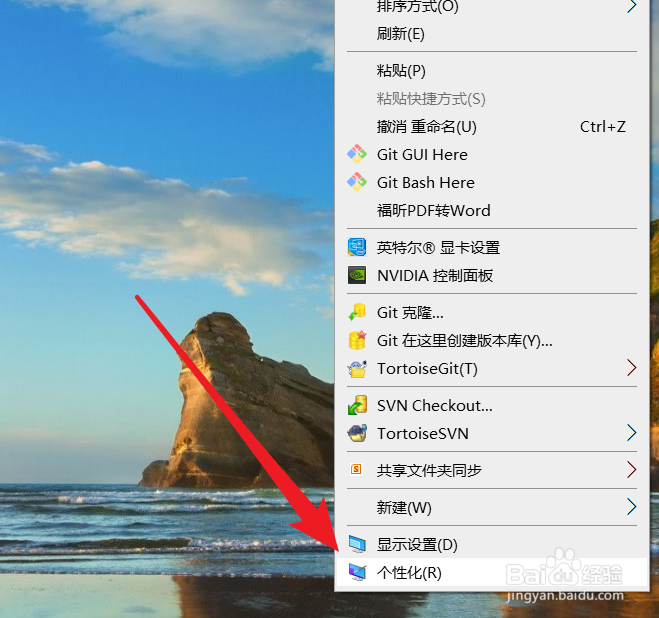The width and height of the screenshot is (659, 618).
Task: Open 共享文件夹同步 menu entry
Action: click(x=492, y=470)
